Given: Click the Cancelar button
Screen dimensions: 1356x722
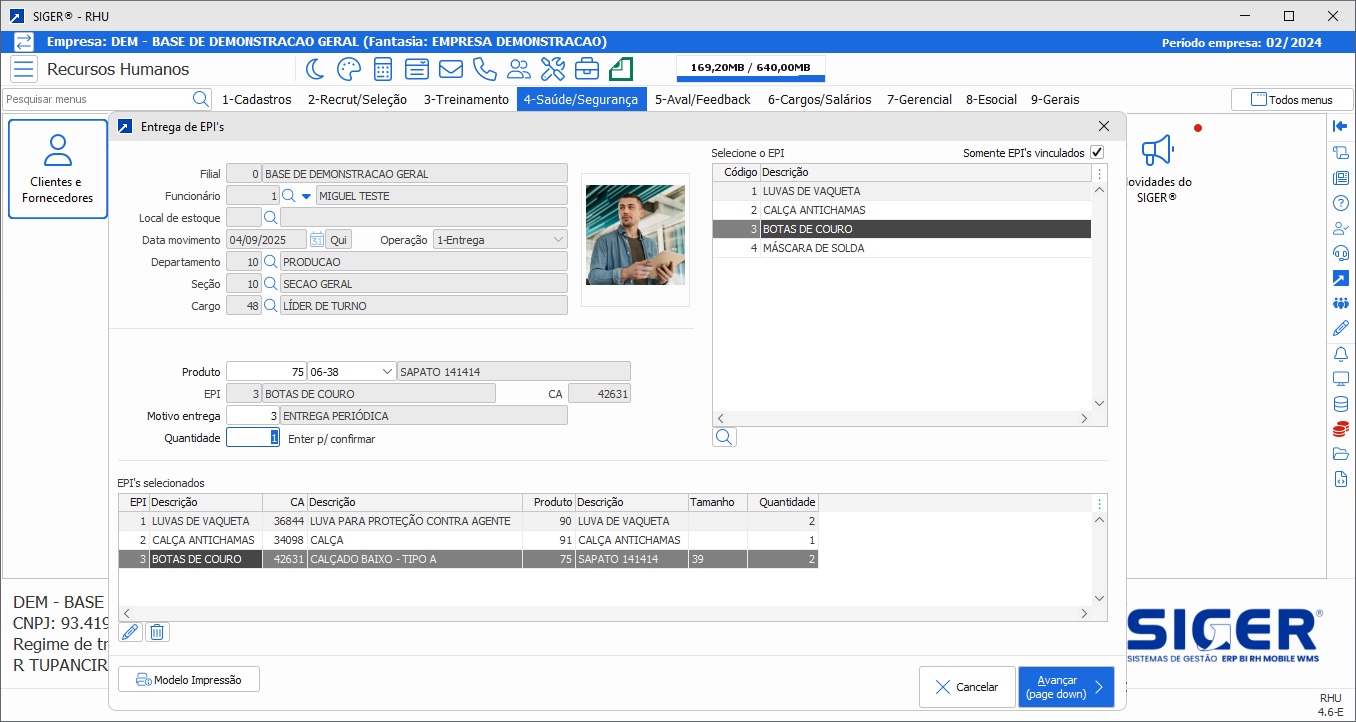Looking at the screenshot, I should [x=966, y=687].
